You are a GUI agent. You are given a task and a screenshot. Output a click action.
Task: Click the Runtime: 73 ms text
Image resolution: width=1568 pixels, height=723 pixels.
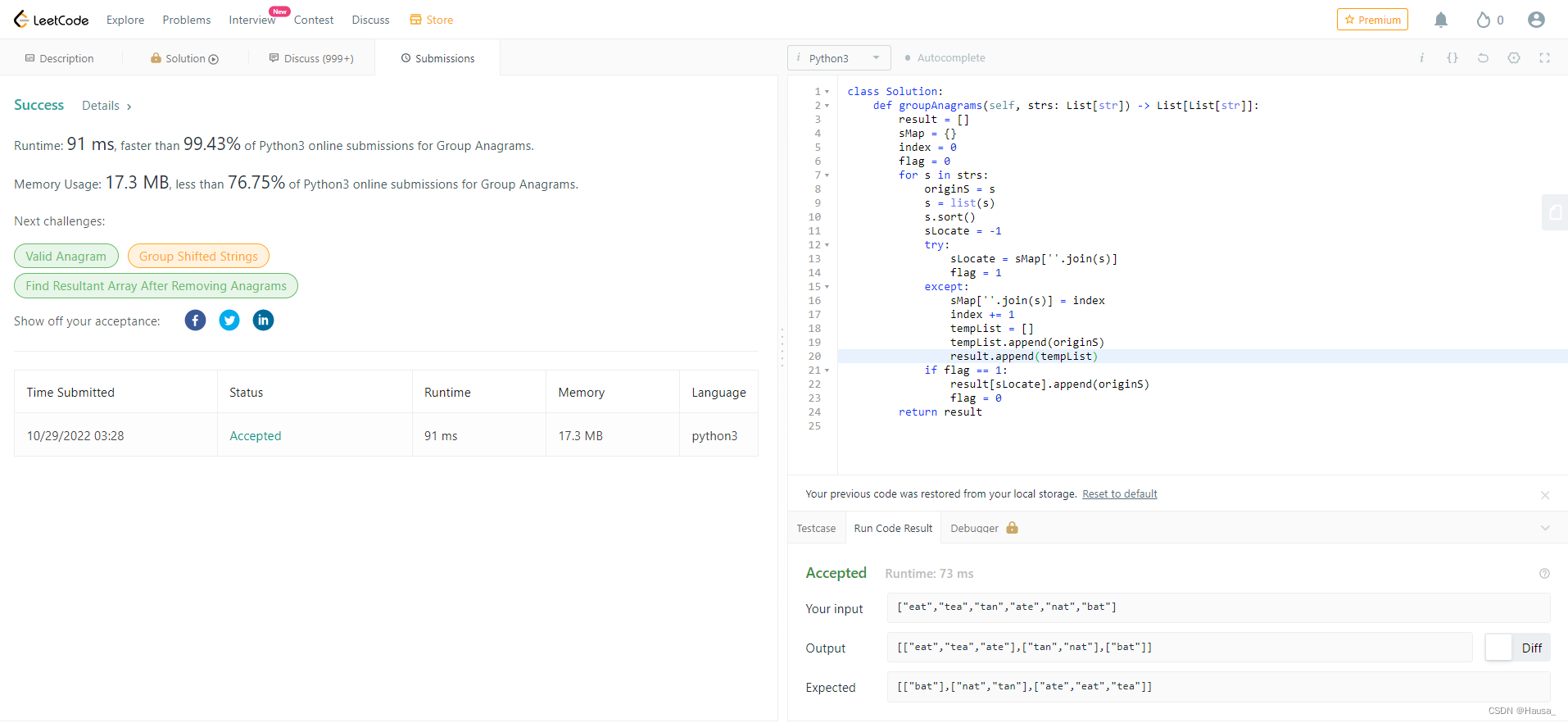point(929,574)
